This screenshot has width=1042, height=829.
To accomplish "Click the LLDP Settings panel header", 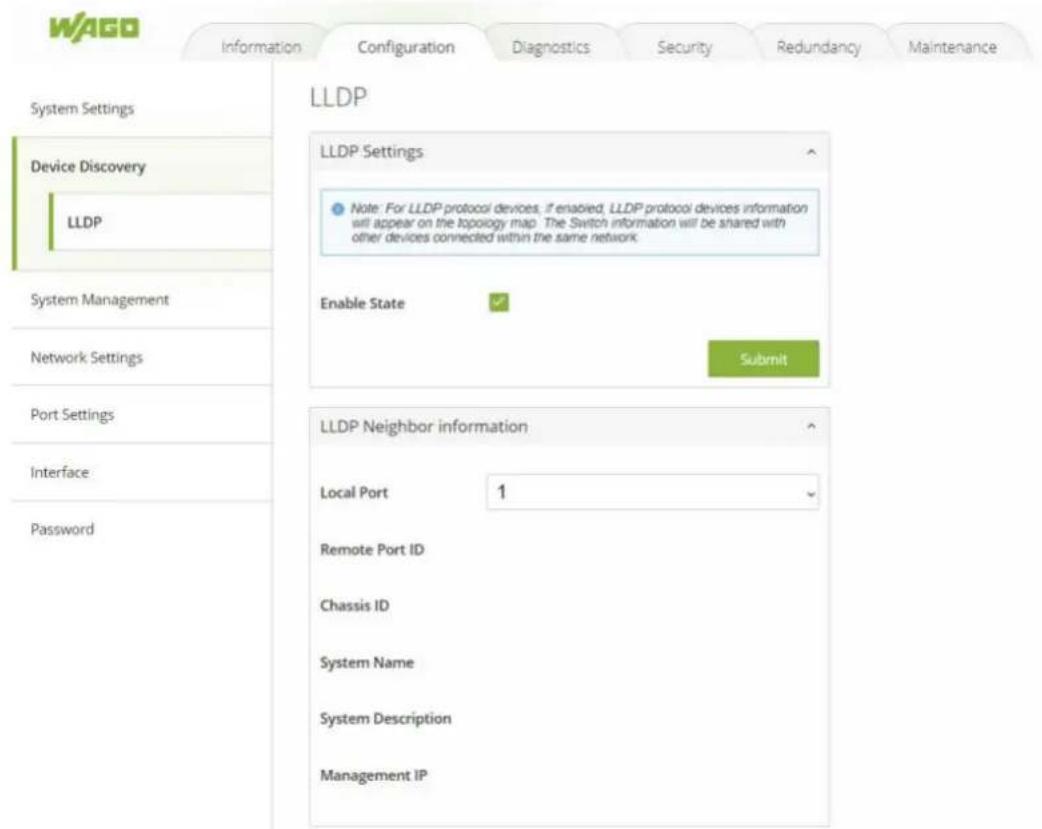I will coord(569,152).
